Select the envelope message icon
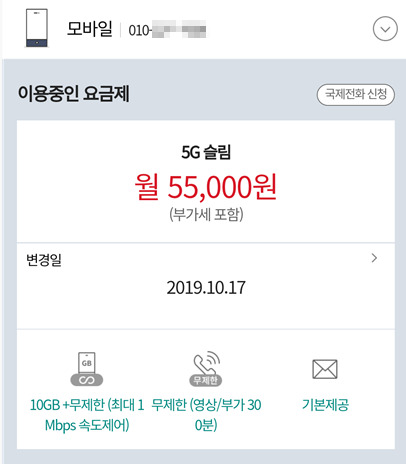The height and width of the screenshot is (464, 406). [325, 369]
